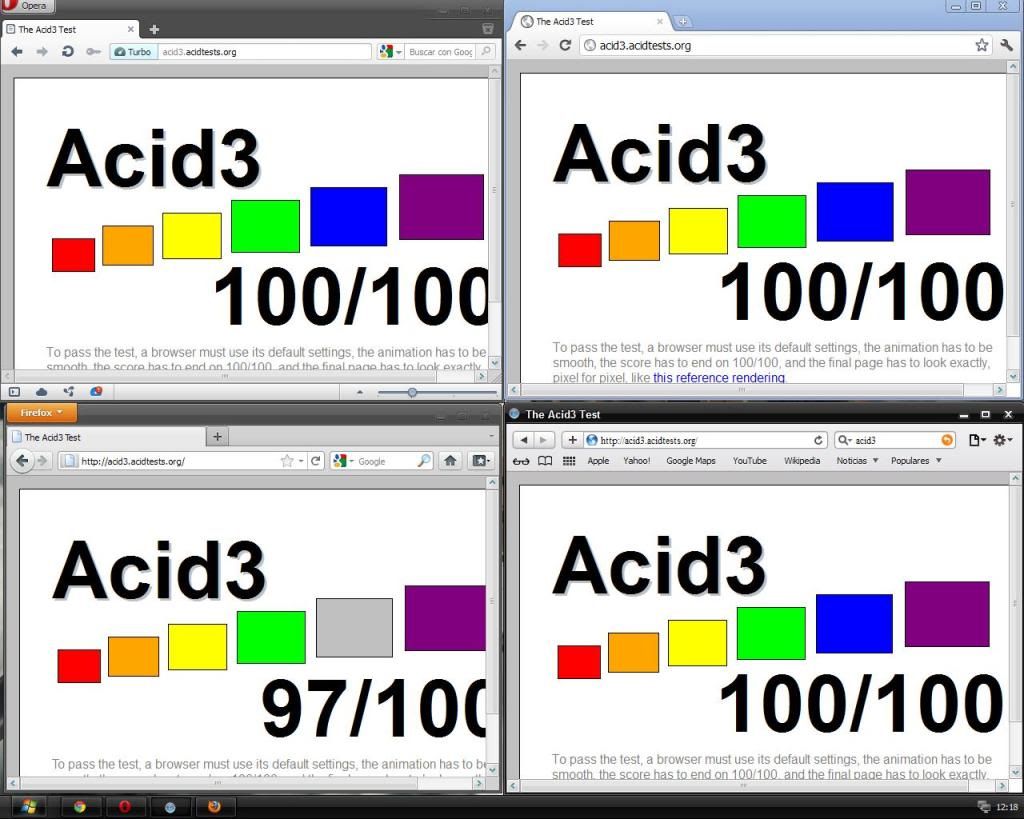Go back in the Firefox window
1024x819 pixels.
click(x=22, y=460)
